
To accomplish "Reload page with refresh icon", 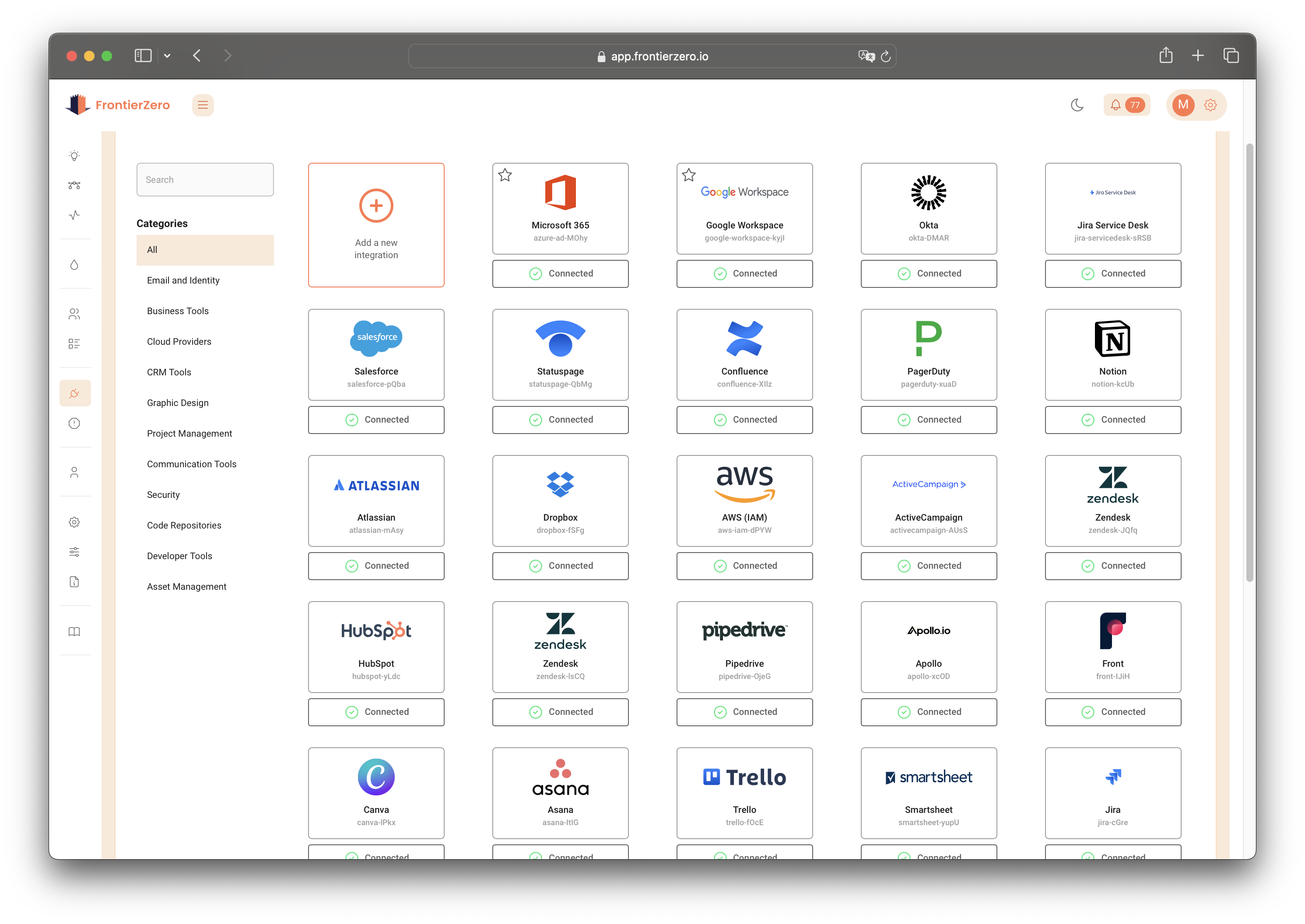I will point(886,56).
